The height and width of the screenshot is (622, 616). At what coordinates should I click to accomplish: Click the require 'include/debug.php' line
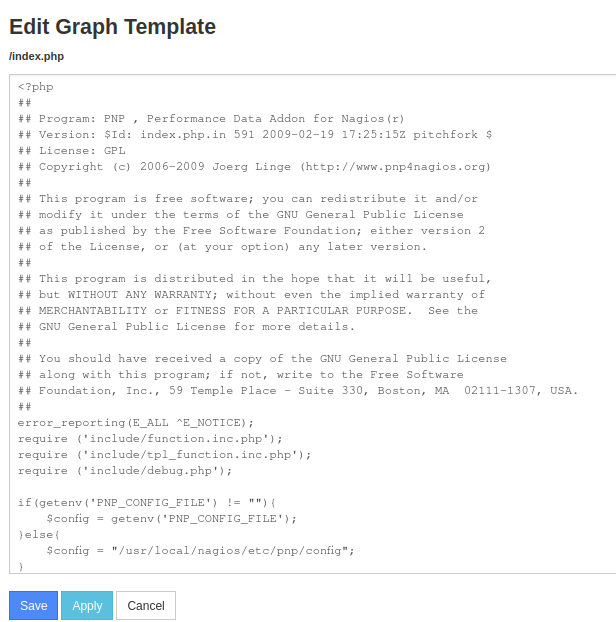tap(125, 470)
